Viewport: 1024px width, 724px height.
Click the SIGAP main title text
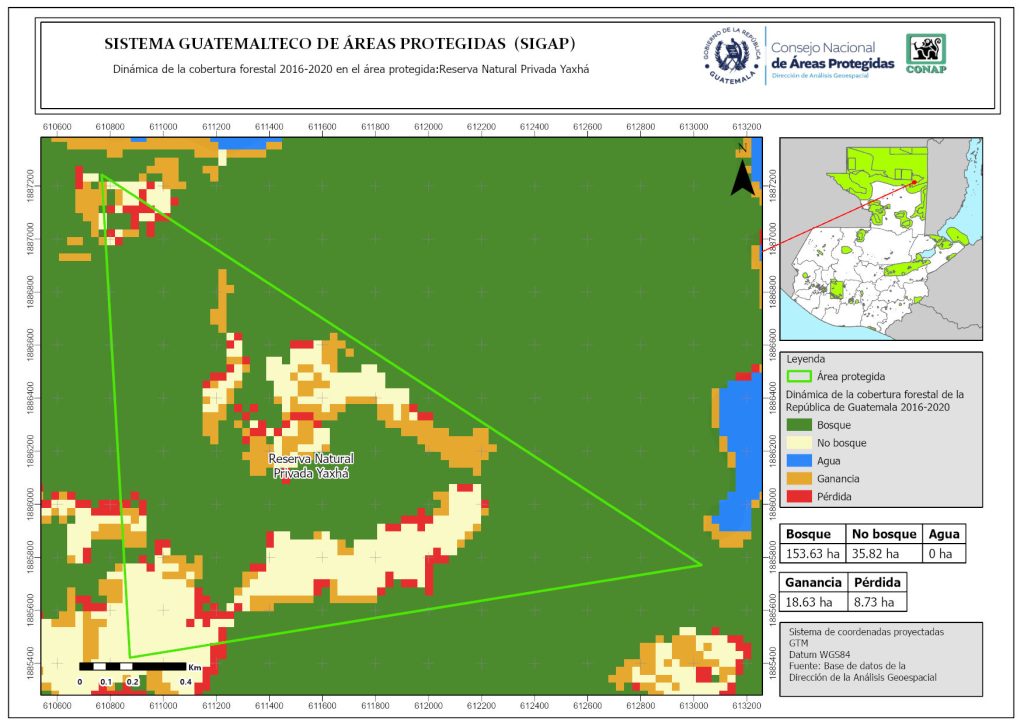[x=340, y=44]
